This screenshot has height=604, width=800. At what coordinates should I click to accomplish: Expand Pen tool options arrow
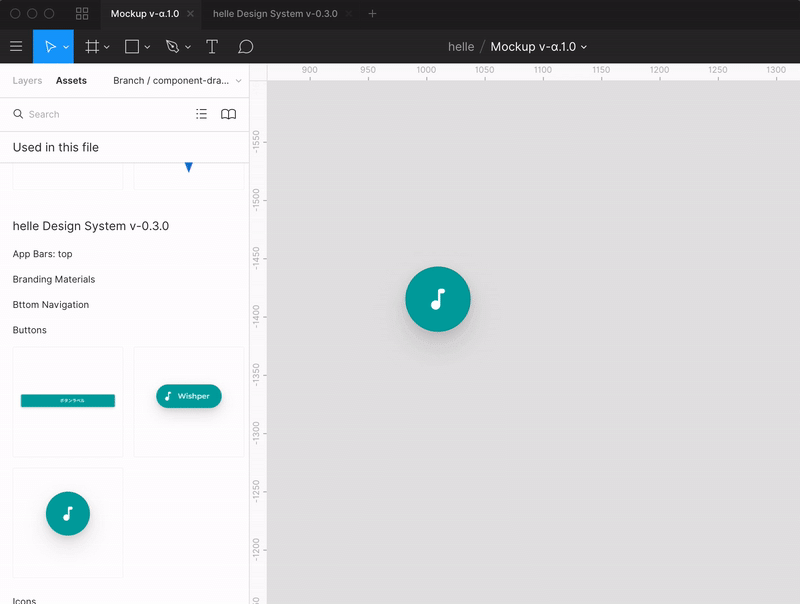[188, 47]
